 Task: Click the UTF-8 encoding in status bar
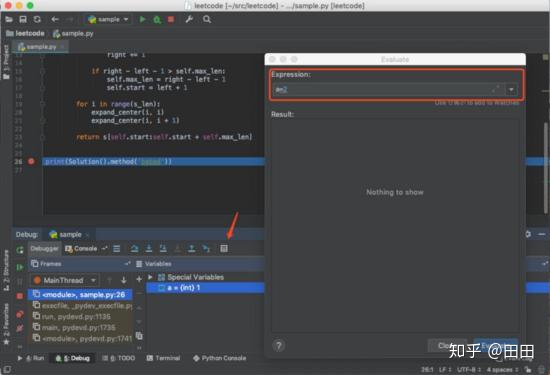468,370
